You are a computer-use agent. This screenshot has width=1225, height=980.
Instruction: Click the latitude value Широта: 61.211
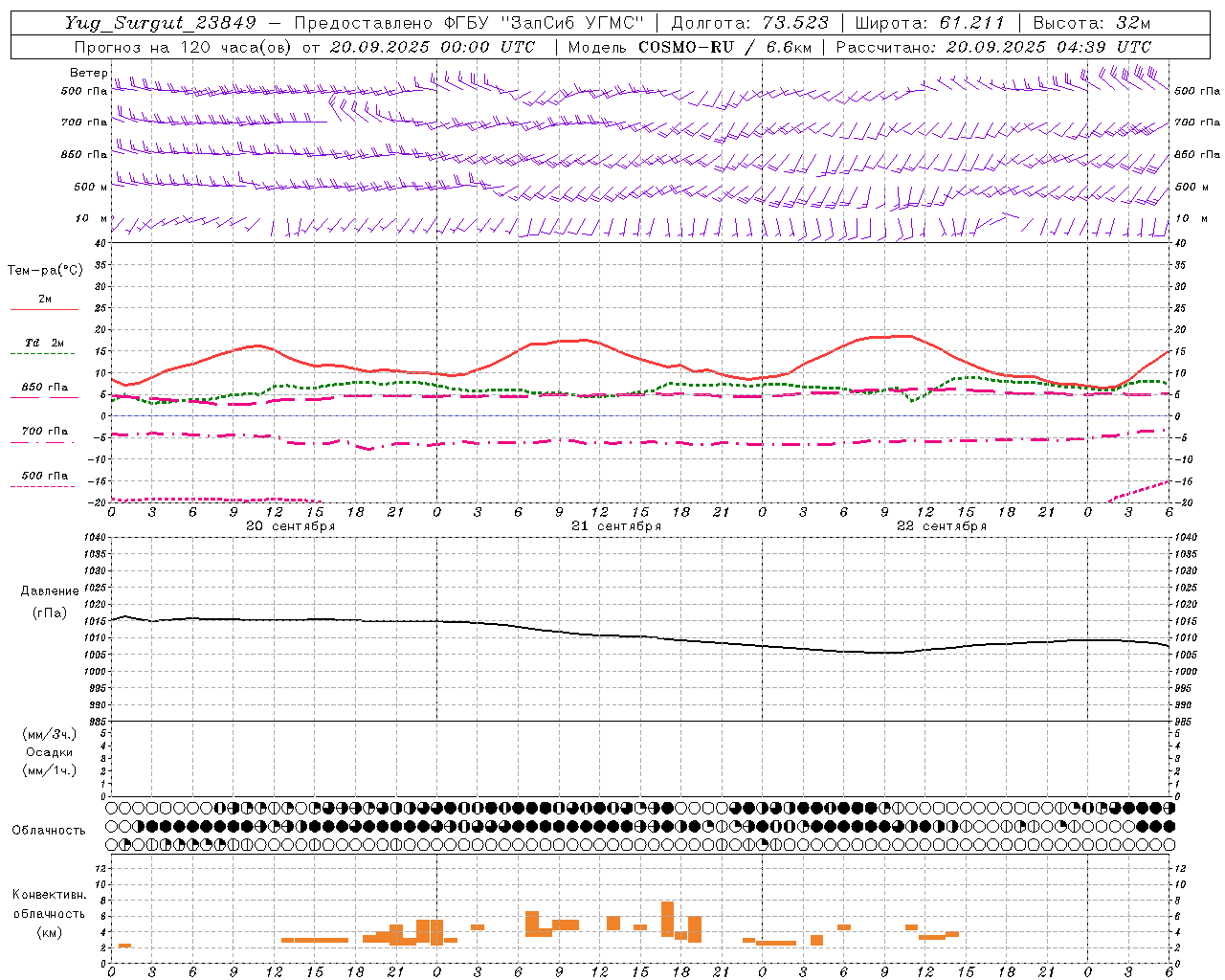[x=929, y=23]
